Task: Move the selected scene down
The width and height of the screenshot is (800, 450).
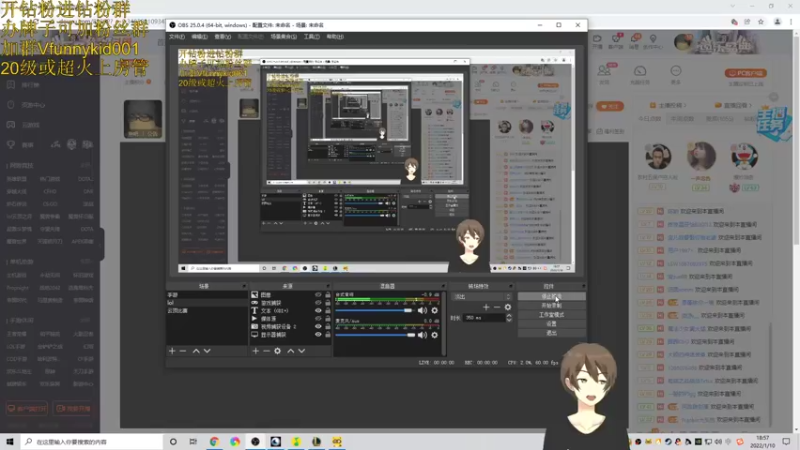Action: click(207, 351)
